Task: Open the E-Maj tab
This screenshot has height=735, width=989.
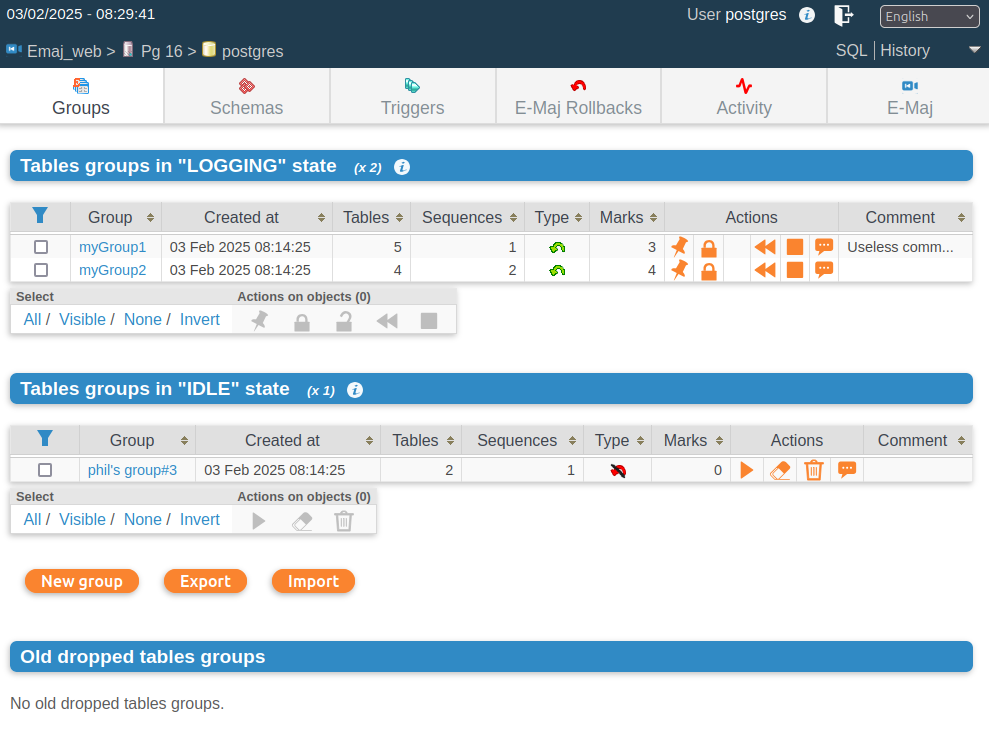Action: (x=910, y=97)
